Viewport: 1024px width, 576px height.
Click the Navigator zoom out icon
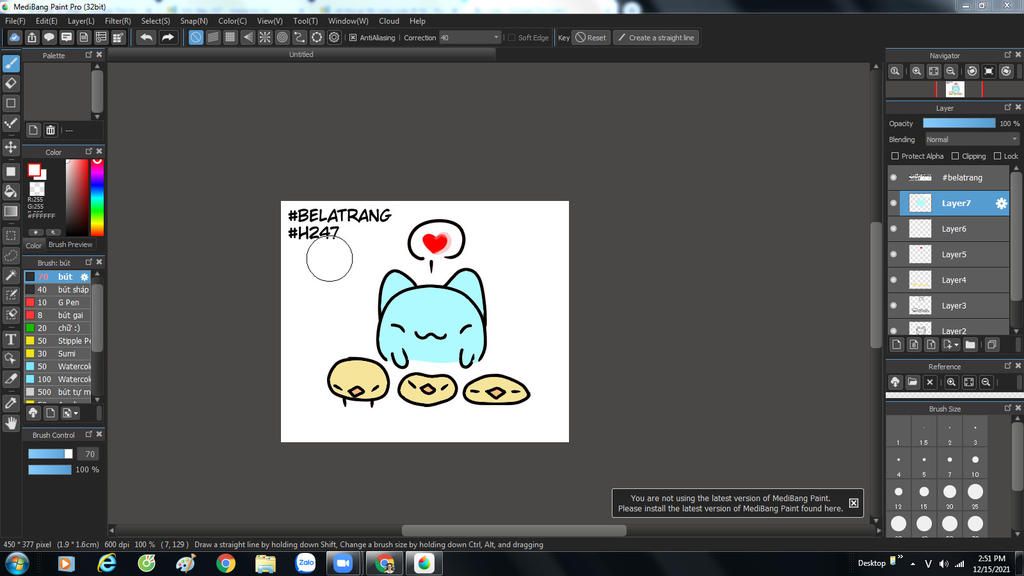tap(951, 71)
